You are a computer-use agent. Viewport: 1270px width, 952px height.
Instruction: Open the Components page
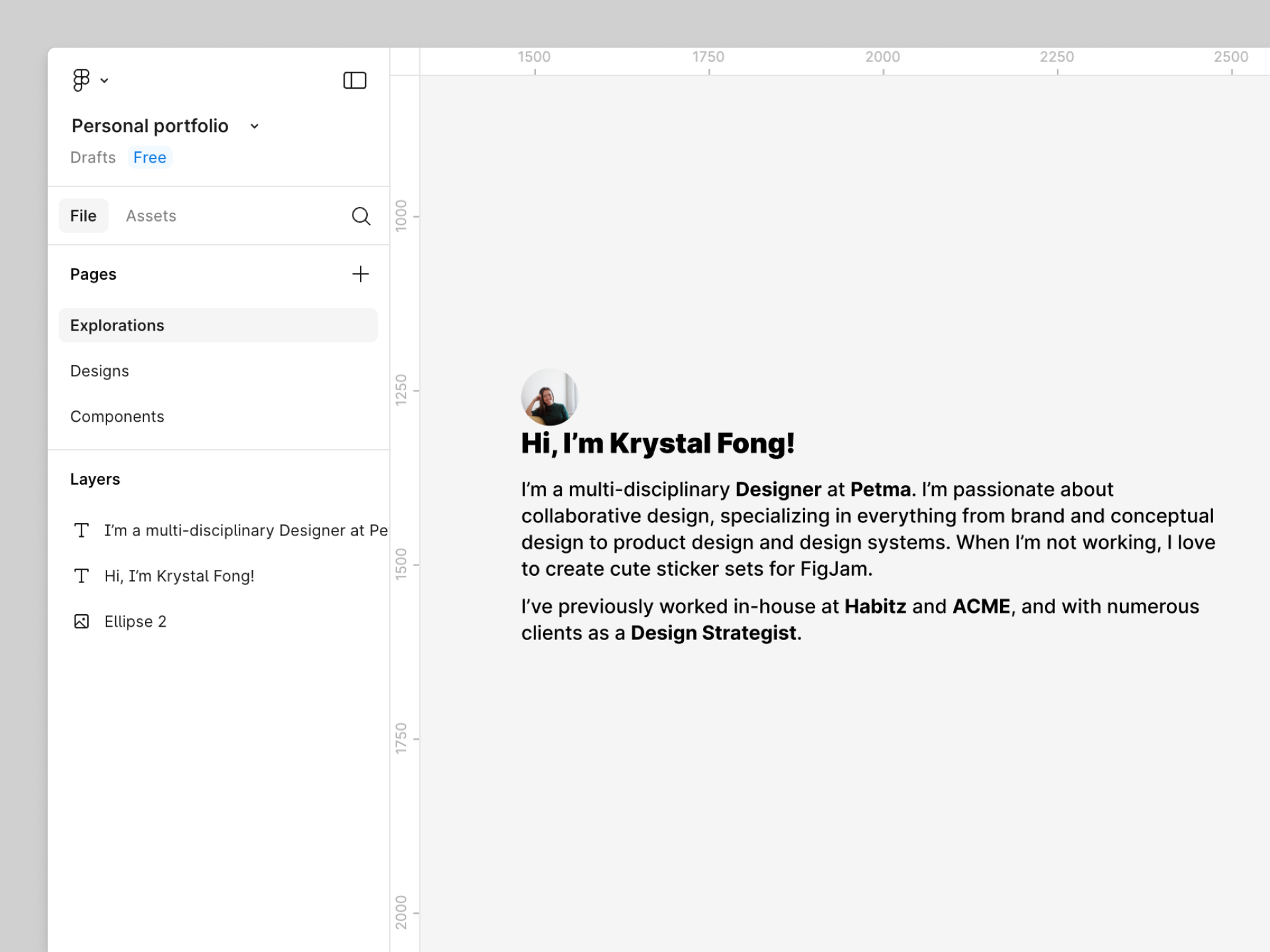point(117,416)
